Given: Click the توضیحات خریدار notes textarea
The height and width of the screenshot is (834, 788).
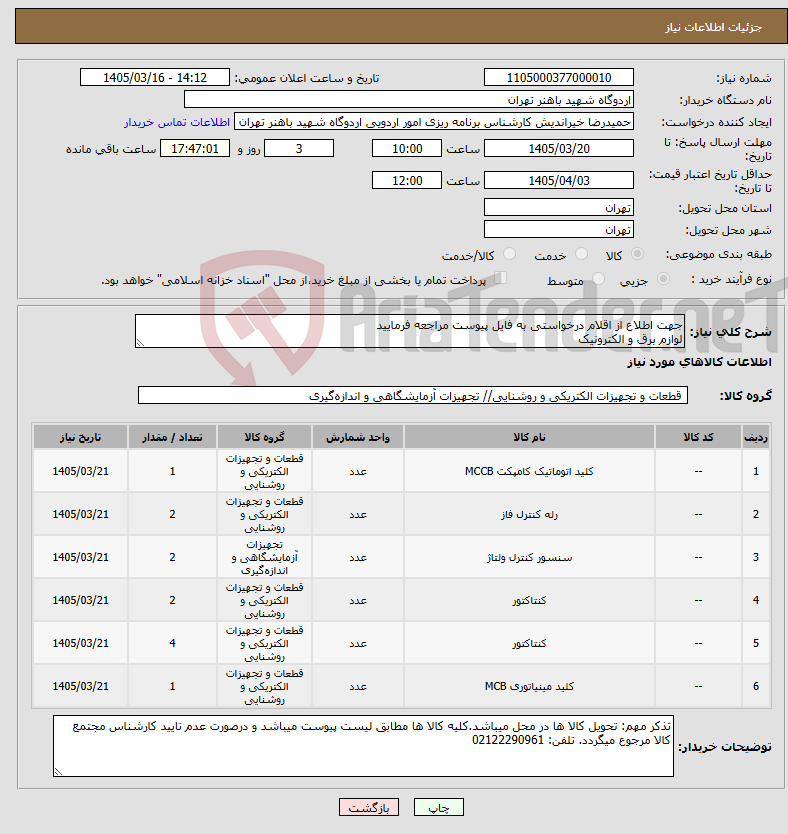Looking at the screenshot, I should (363, 746).
